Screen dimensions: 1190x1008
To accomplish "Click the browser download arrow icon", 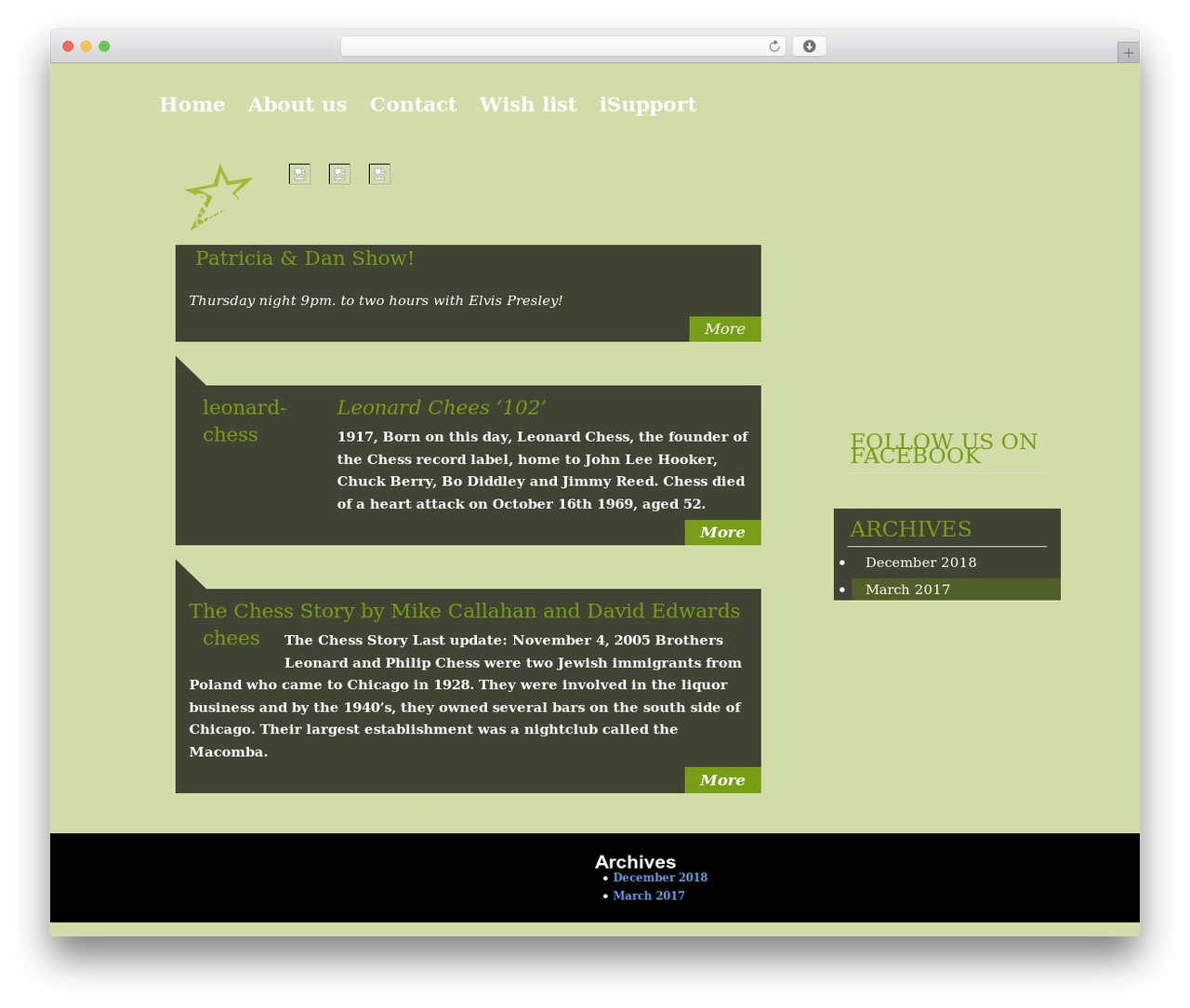I will click(809, 46).
